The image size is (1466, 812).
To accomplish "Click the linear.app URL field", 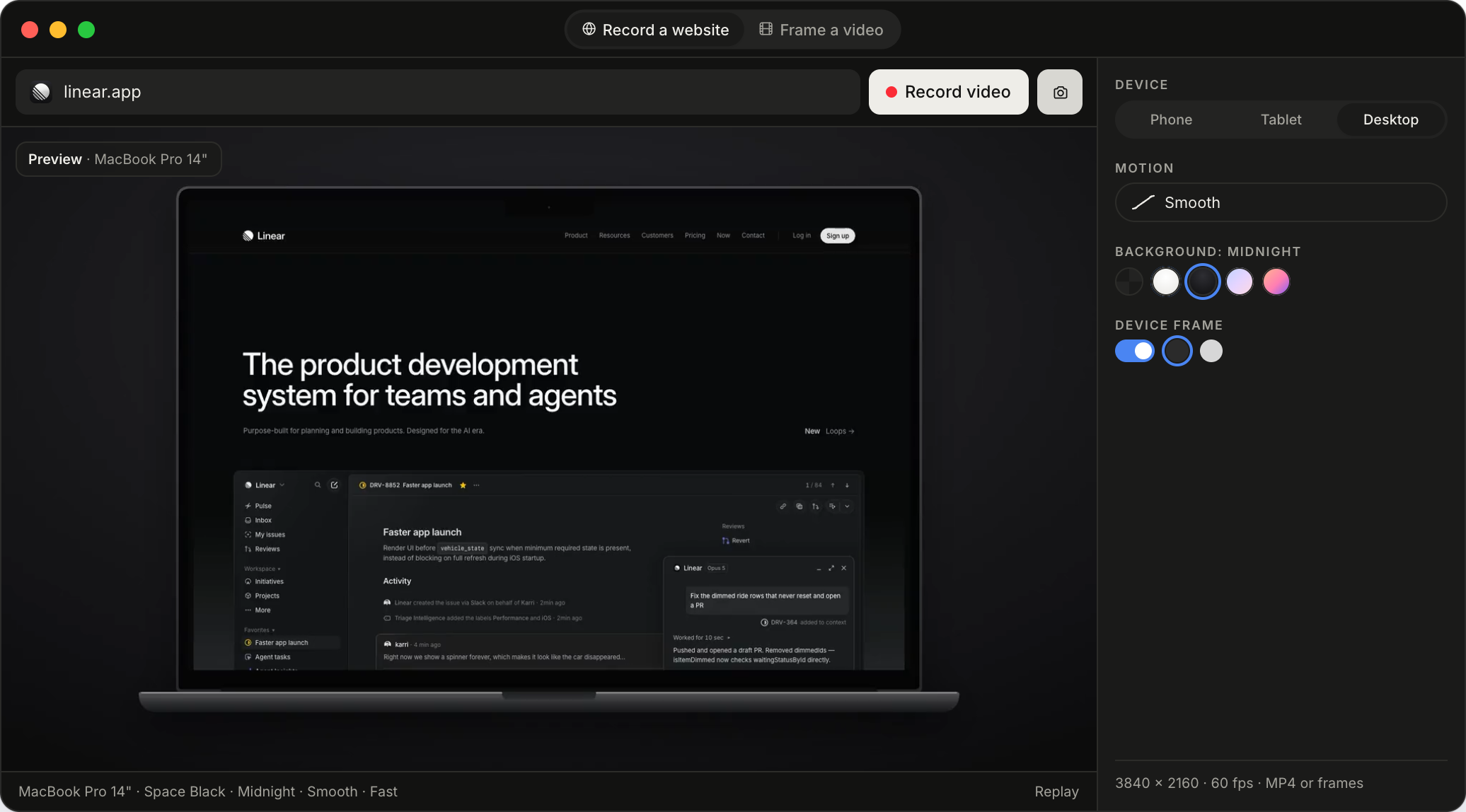I will (437, 92).
